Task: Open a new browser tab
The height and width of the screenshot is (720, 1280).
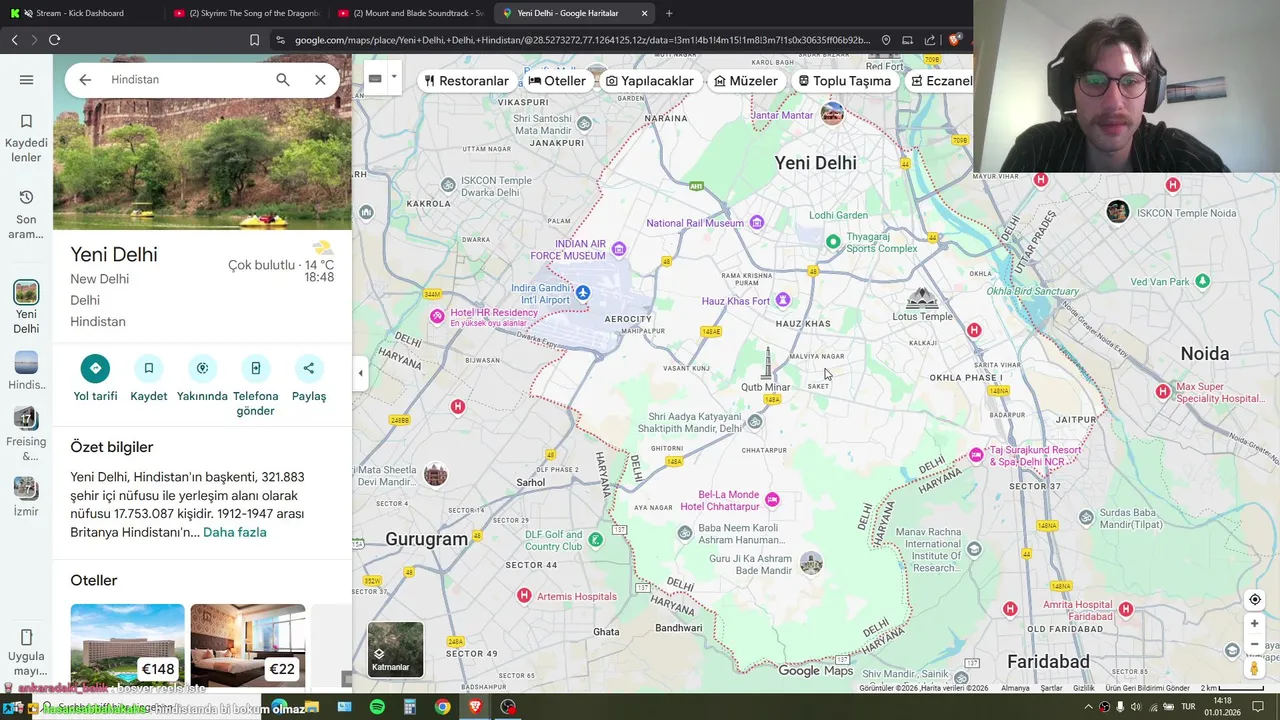Action: pyautogui.click(x=669, y=13)
